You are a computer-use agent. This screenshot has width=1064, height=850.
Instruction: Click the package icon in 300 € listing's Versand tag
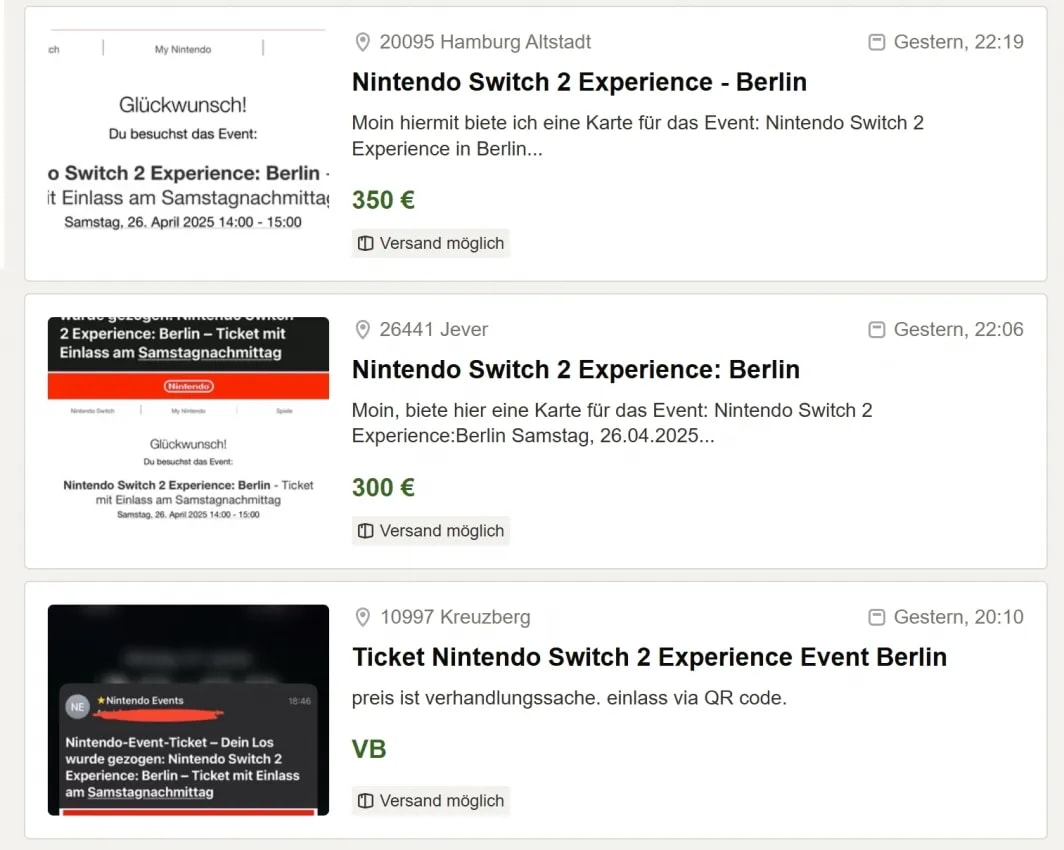pyautogui.click(x=366, y=531)
